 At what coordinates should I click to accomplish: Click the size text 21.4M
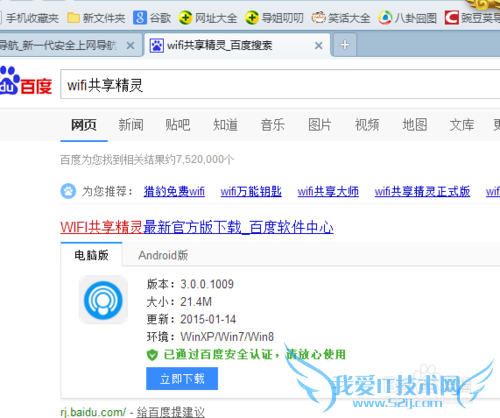[x=196, y=302]
